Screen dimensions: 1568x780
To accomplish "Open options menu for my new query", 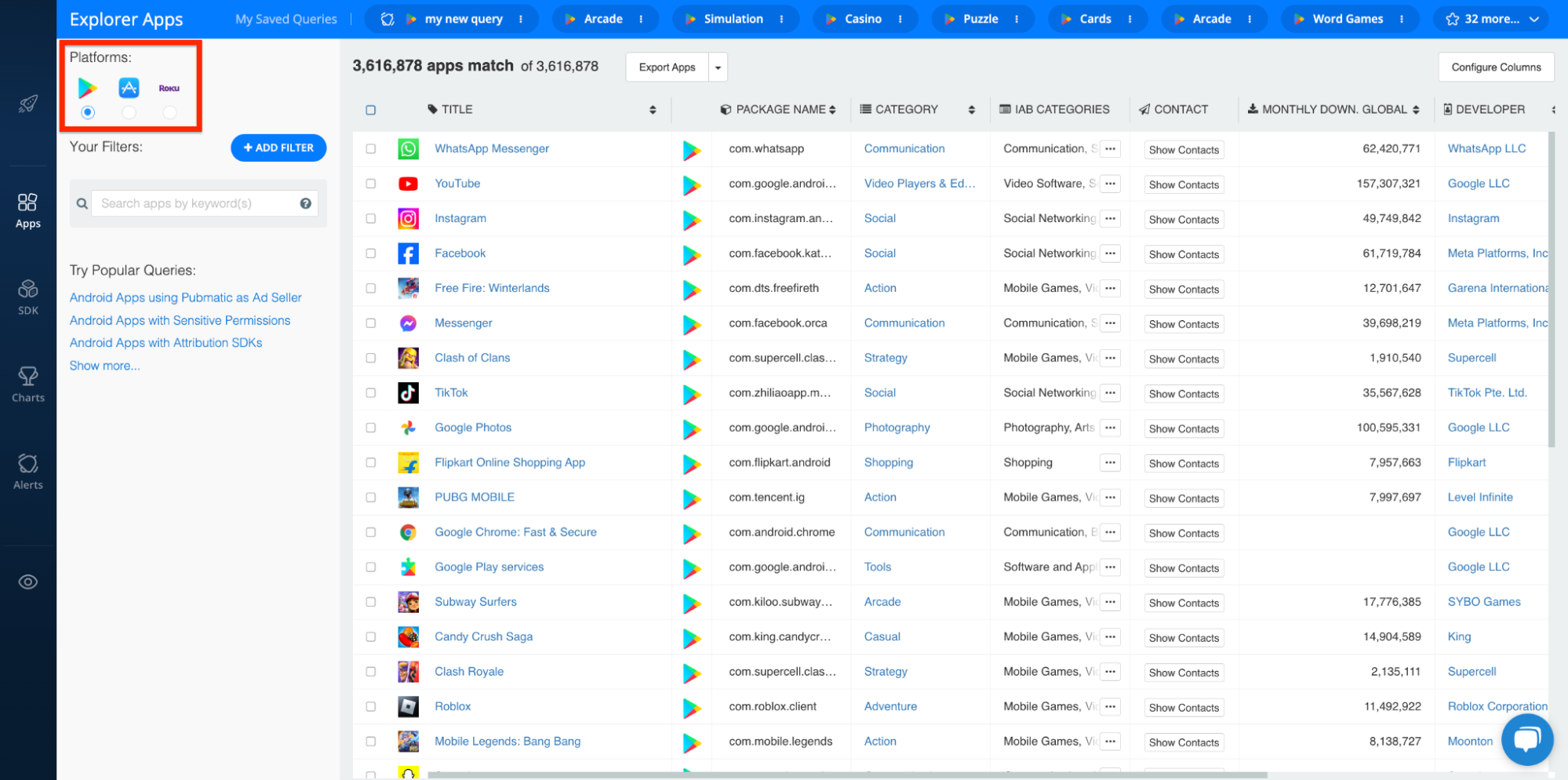I will point(521,19).
